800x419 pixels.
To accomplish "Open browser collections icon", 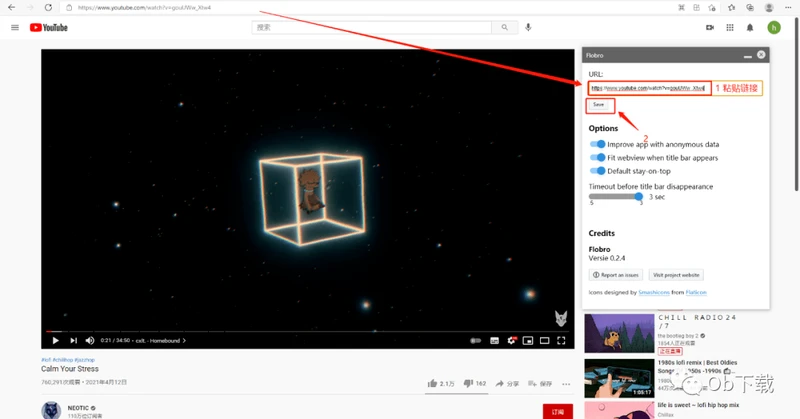I will 749,8.
